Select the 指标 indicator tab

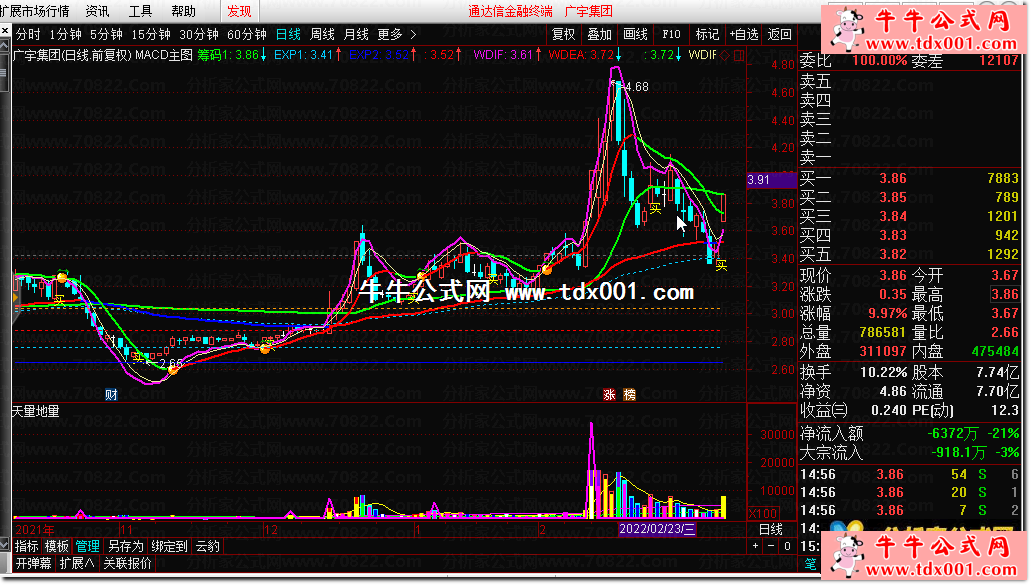coord(26,546)
